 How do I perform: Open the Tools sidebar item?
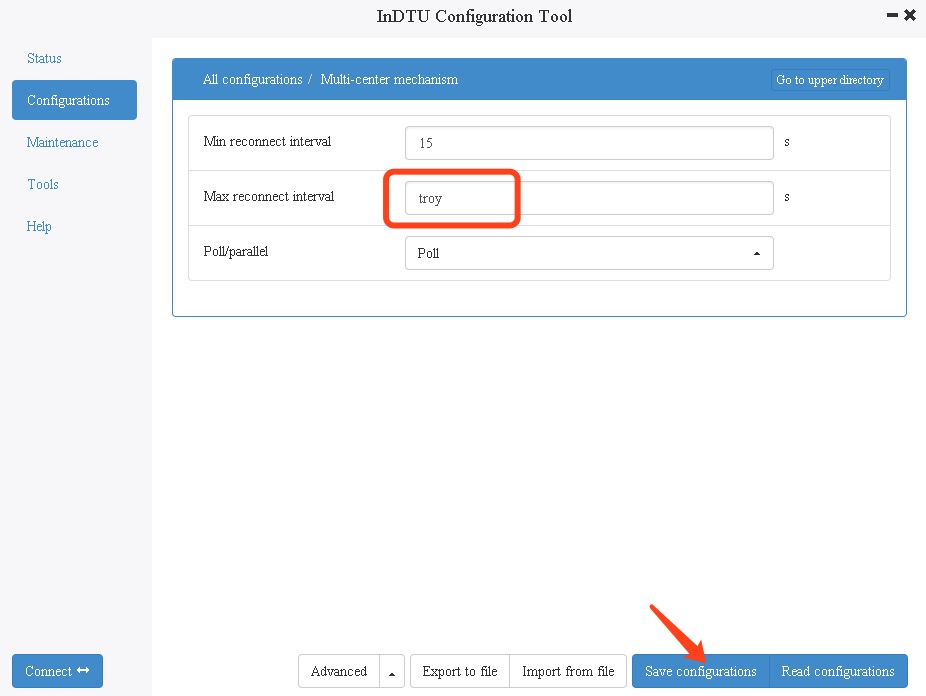click(43, 185)
